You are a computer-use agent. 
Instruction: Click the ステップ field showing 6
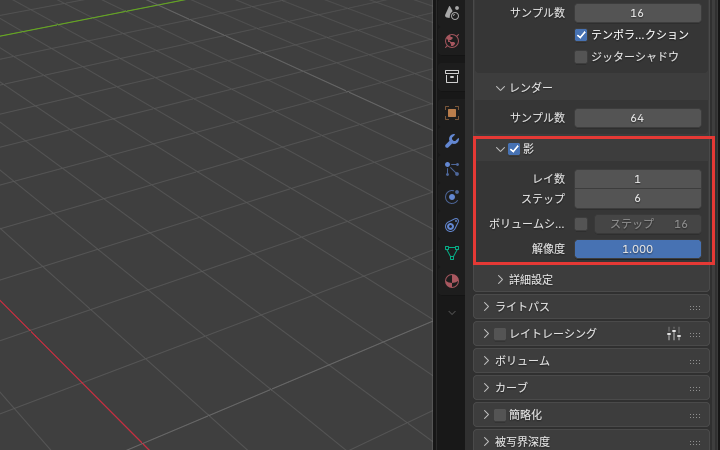coord(638,198)
